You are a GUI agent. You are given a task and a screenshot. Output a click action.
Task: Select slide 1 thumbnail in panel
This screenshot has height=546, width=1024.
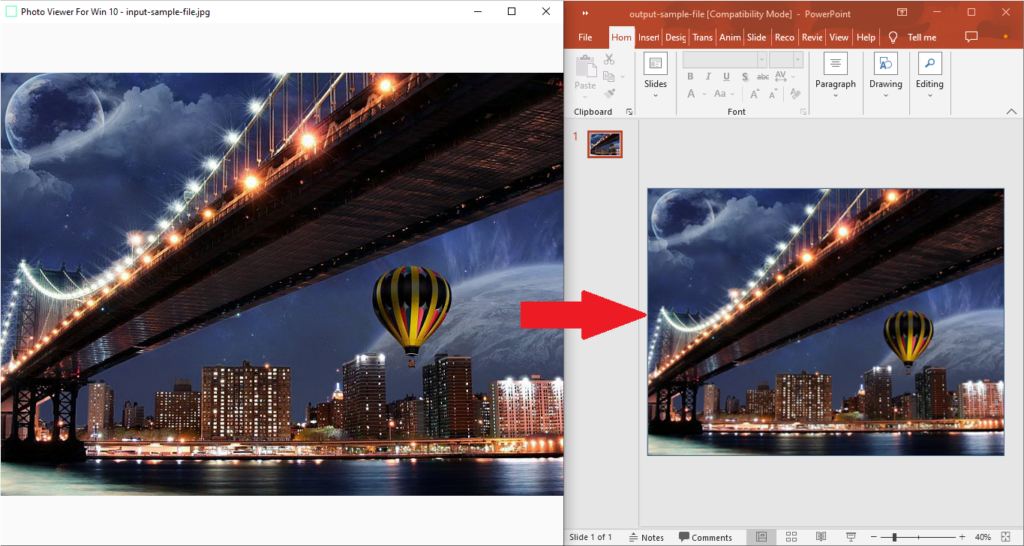(x=604, y=144)
